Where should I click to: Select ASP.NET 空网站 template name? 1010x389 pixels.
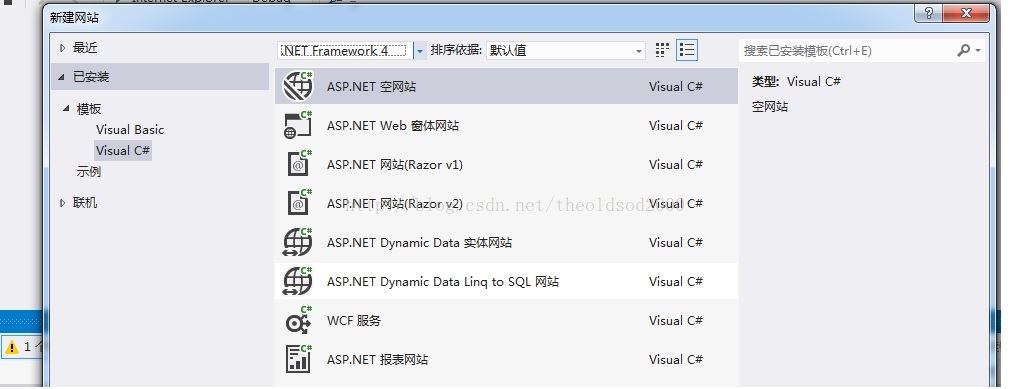[371, 86]
